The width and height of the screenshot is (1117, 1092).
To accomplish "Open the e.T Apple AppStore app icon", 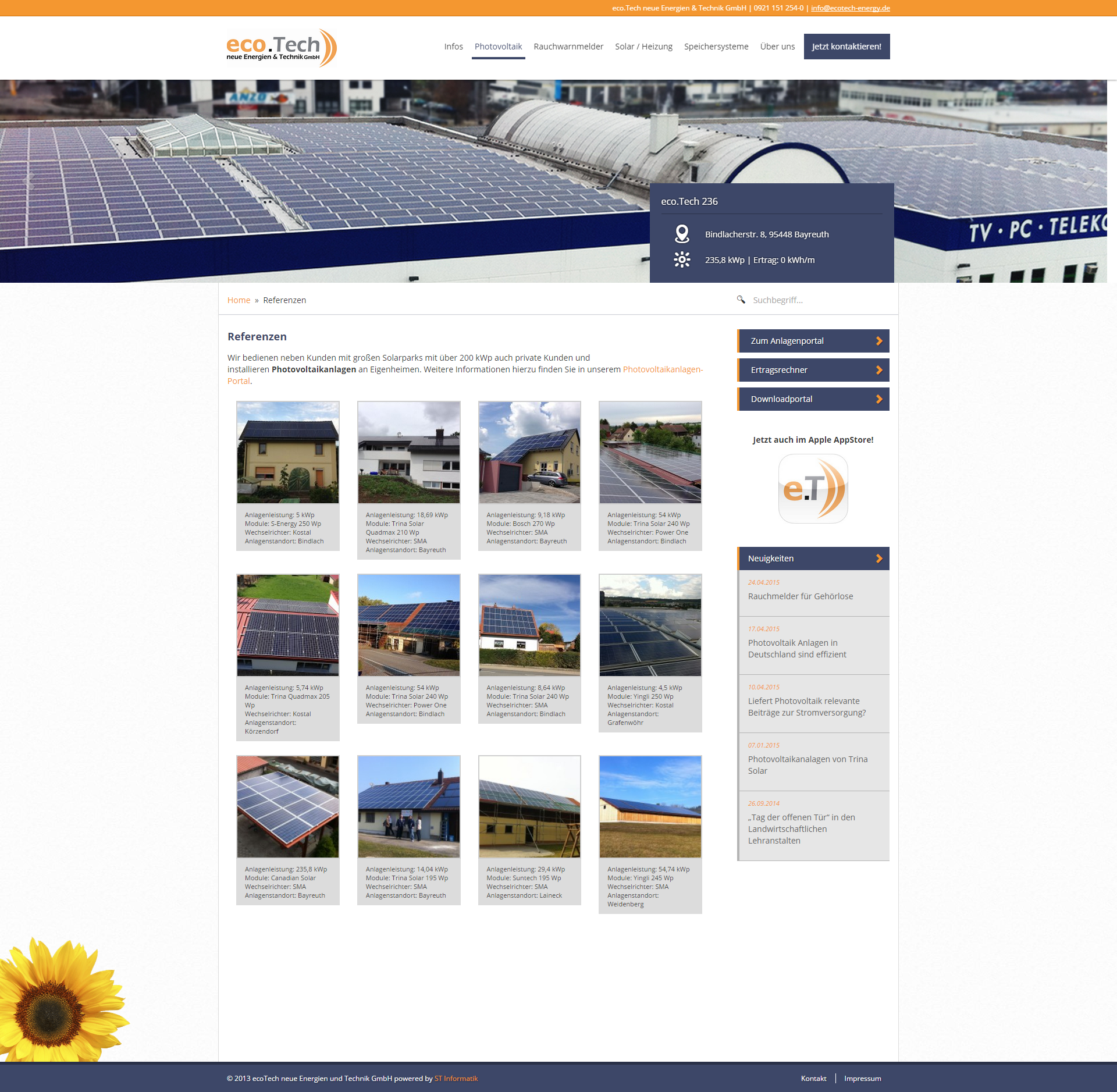I will (x=813, y=489).
